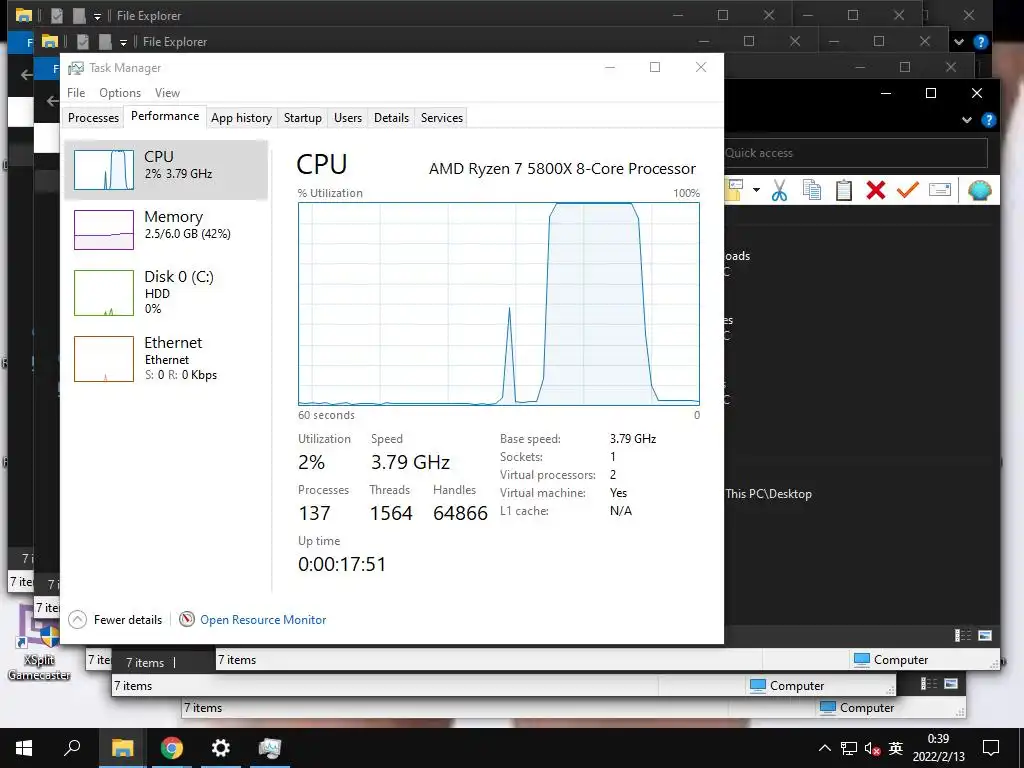
Task: Click the orange checkmark icon in File Explorer toolbar
Action: pyautogui.click(x=908, y=190)
